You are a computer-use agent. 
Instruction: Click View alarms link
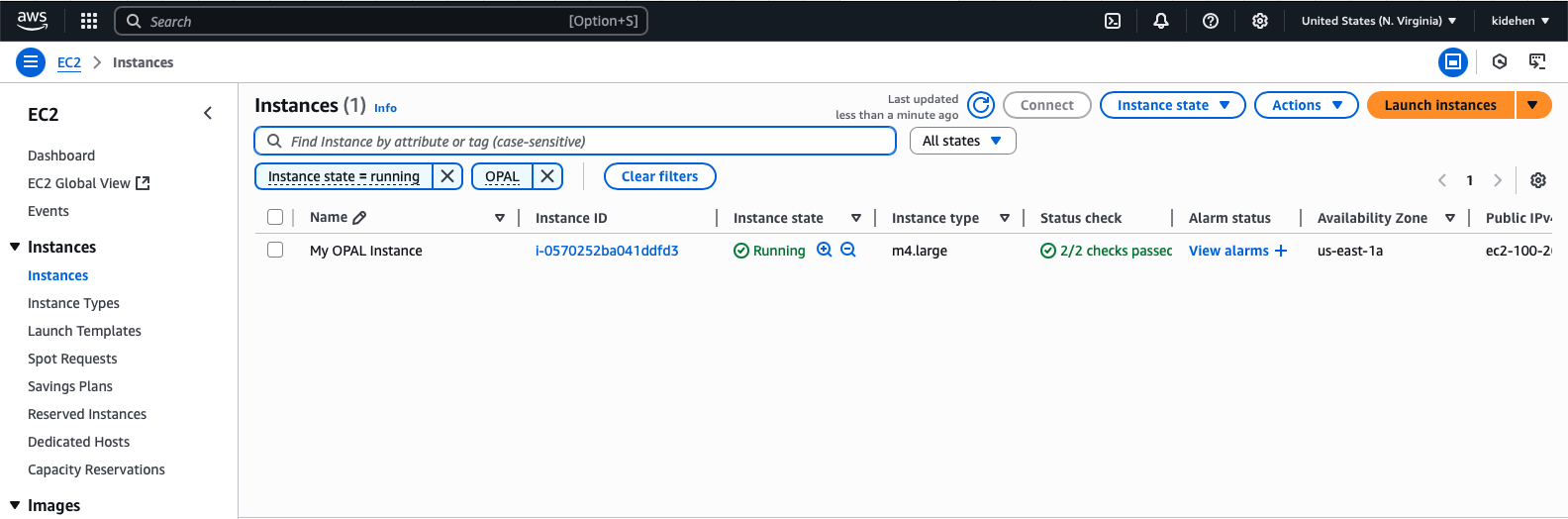coord(1228,251)
